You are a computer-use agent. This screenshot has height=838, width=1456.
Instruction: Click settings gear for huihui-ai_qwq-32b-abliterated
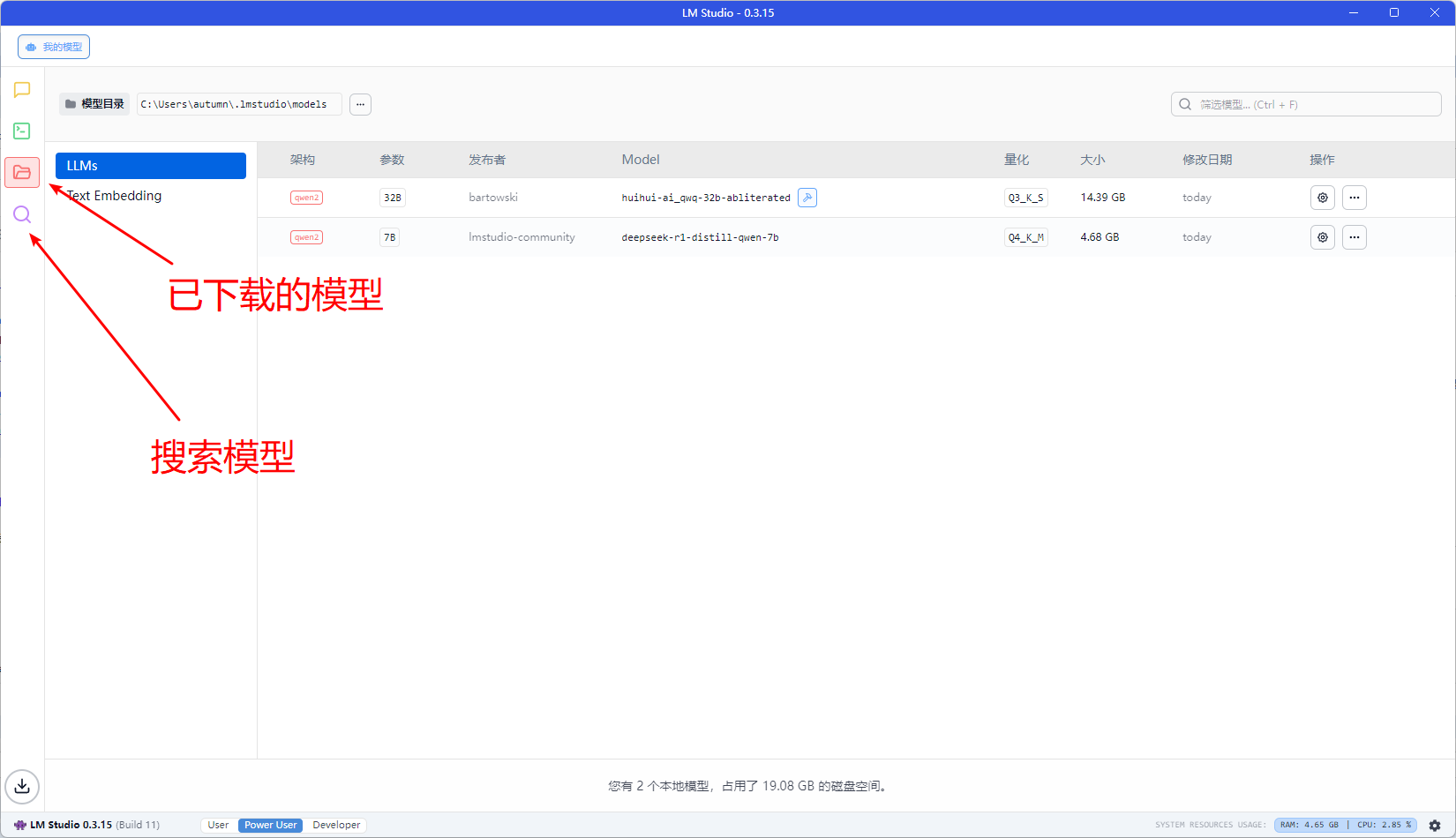1323,198
